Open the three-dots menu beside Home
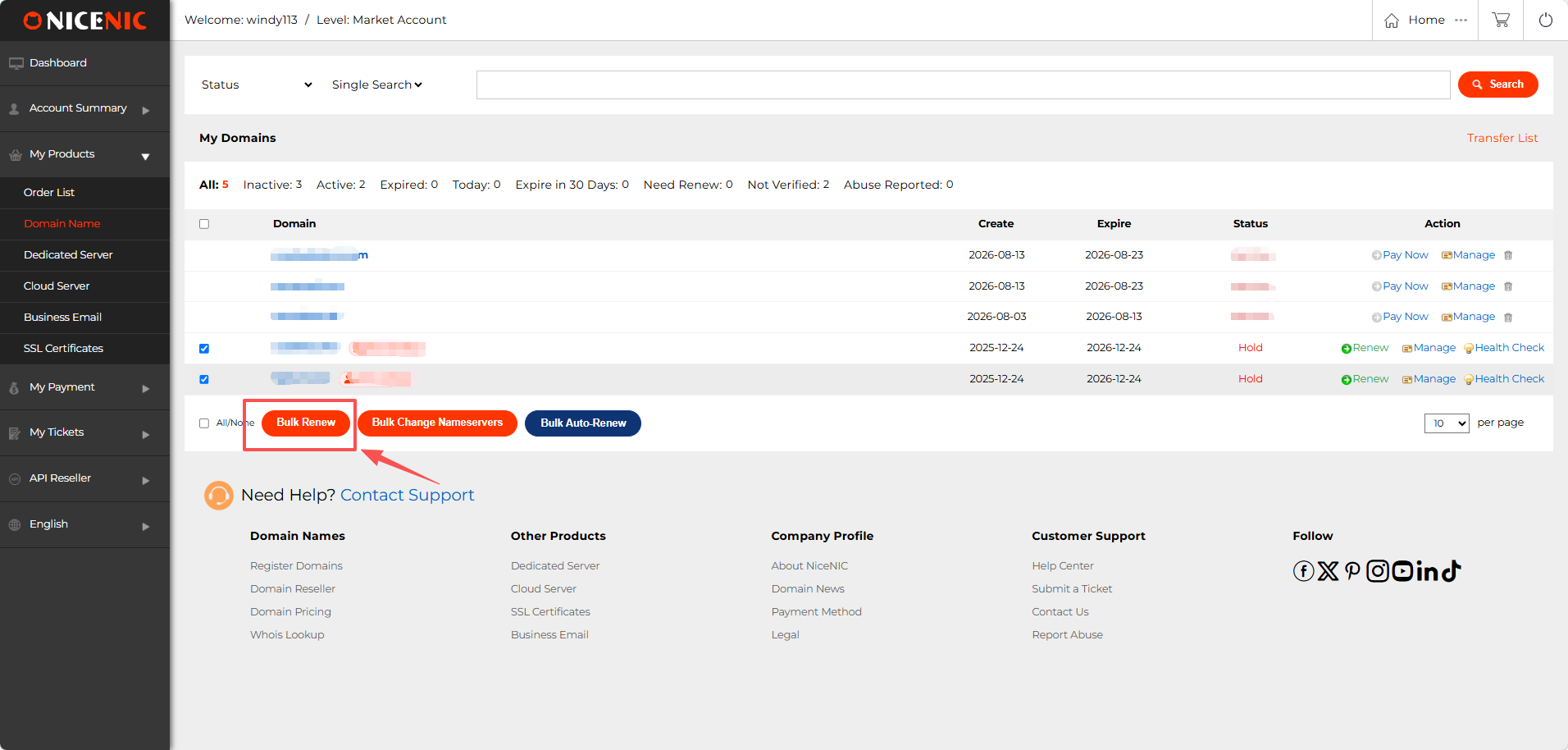 [1461, 20]
